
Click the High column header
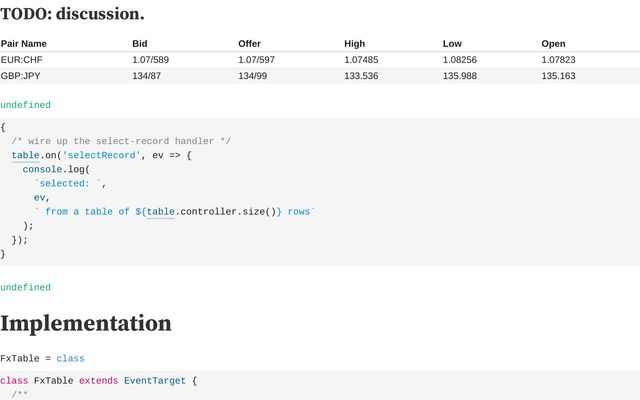(354, 44)
